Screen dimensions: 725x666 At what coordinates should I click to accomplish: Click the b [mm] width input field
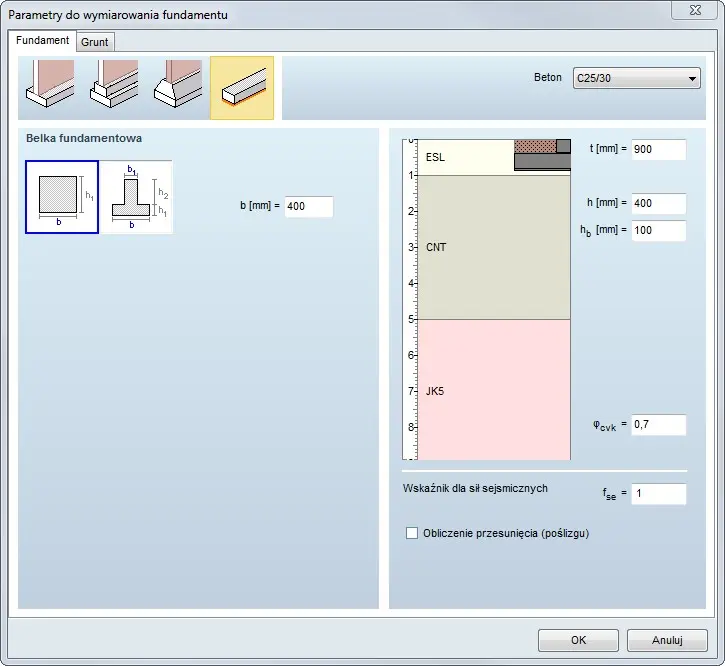click(308, 207)
